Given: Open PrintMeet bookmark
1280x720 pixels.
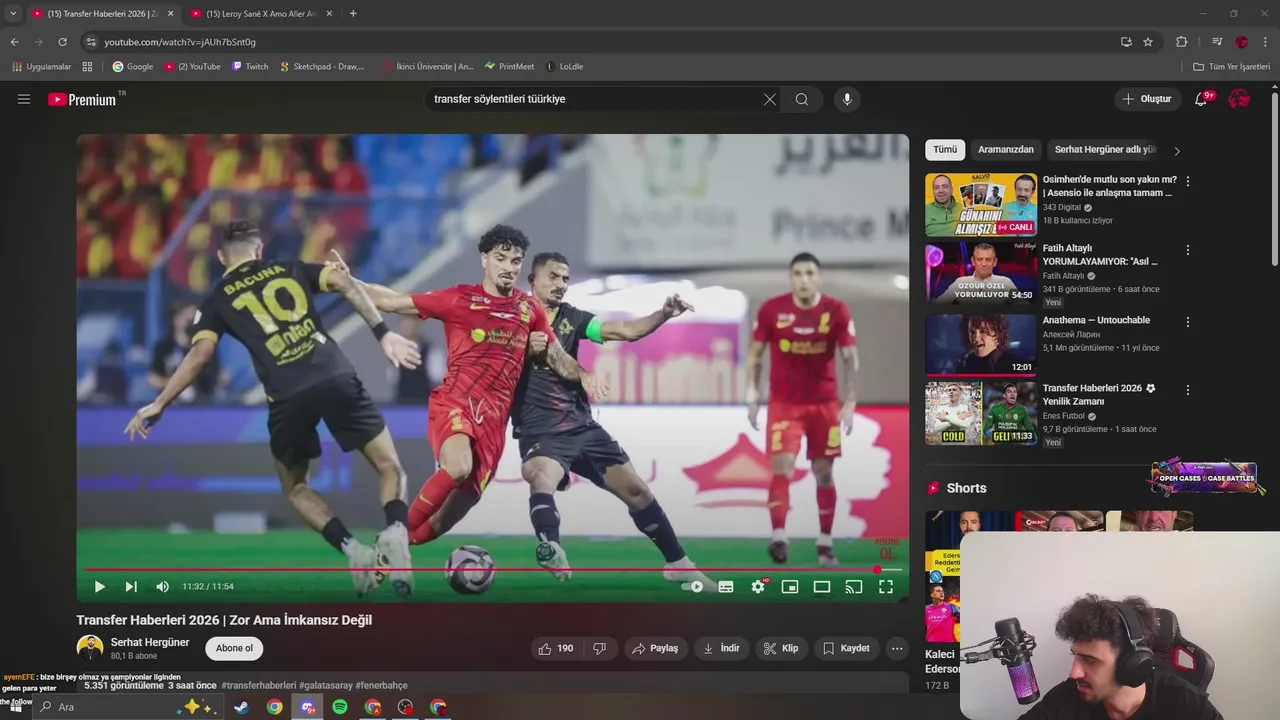Looking at the screenshot, I should [509, 67].
